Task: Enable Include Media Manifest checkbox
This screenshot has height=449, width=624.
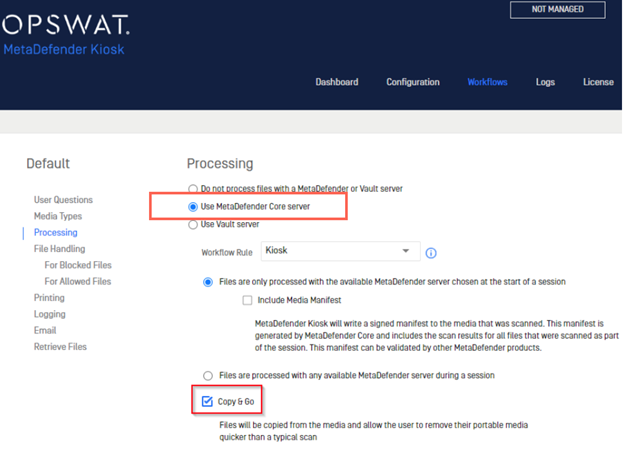Action: (248, 300)
